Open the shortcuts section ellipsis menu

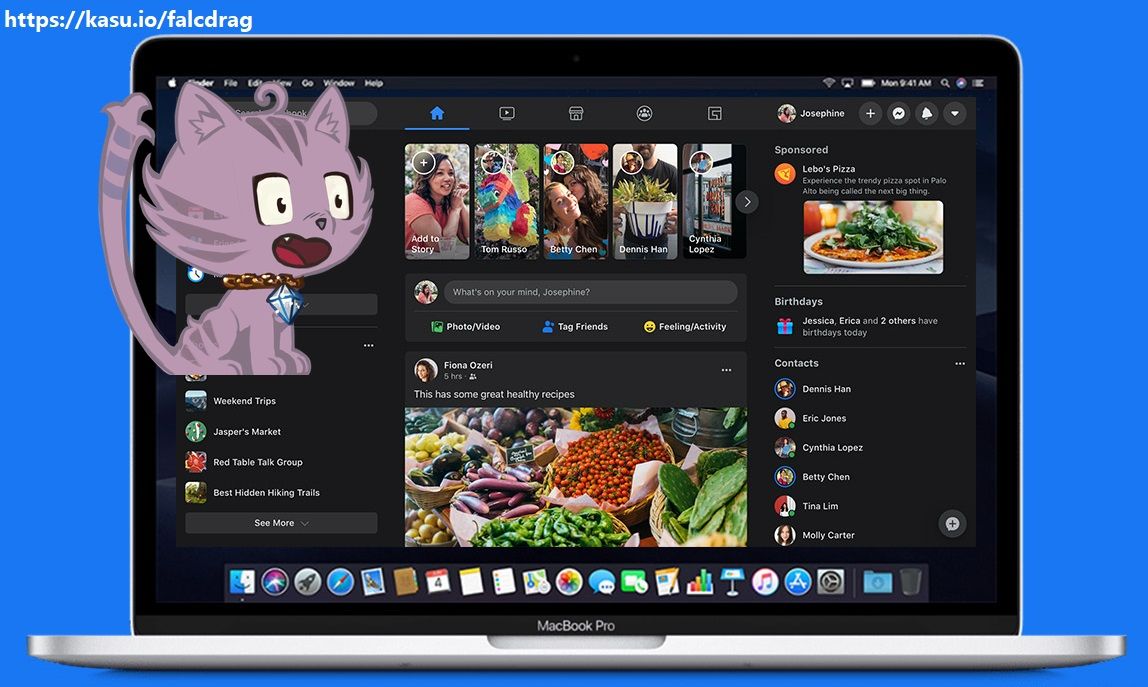(368, 345)
